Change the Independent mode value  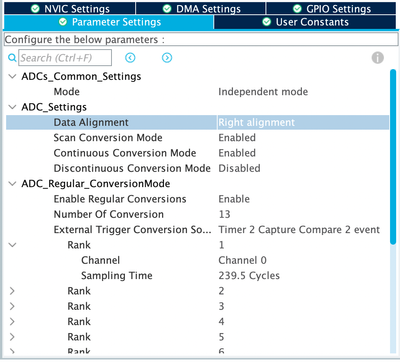pyautogui.click(x=263, y=92)
